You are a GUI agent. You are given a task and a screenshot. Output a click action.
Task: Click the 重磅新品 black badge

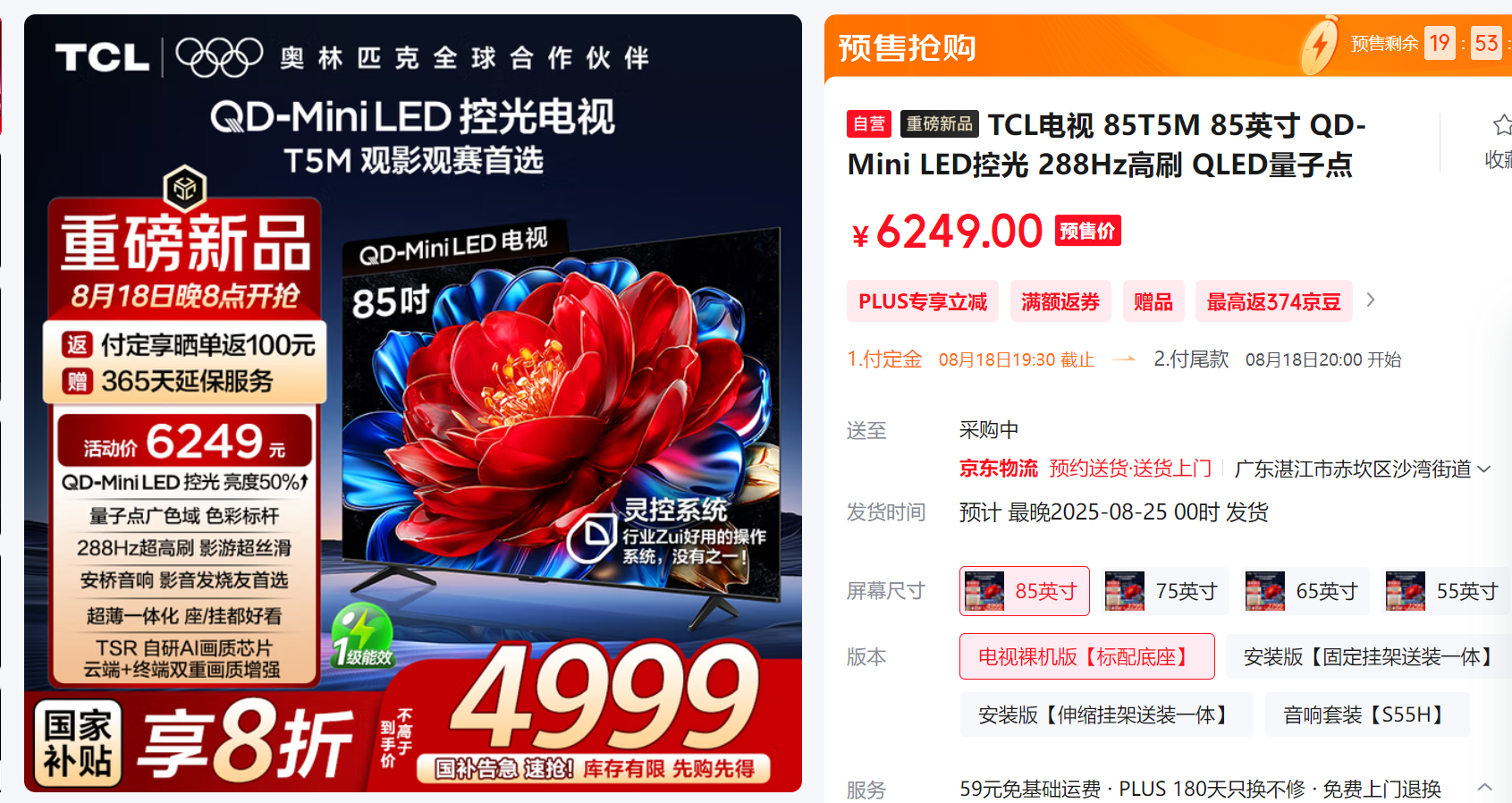(940, 123)
